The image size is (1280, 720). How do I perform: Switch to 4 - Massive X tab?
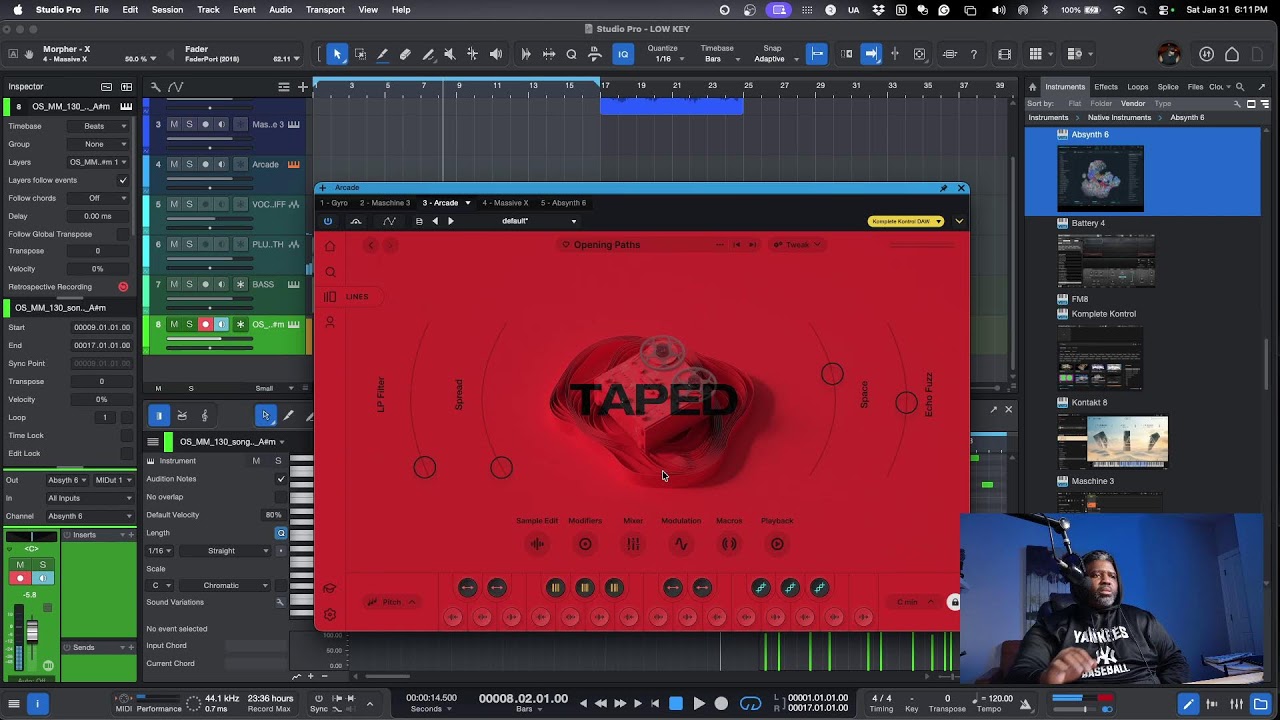506,203
